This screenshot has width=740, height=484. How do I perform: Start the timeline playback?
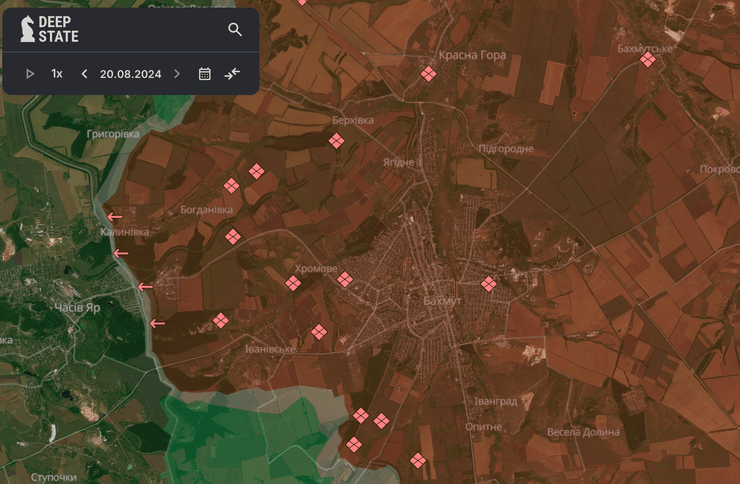[30, 74]
